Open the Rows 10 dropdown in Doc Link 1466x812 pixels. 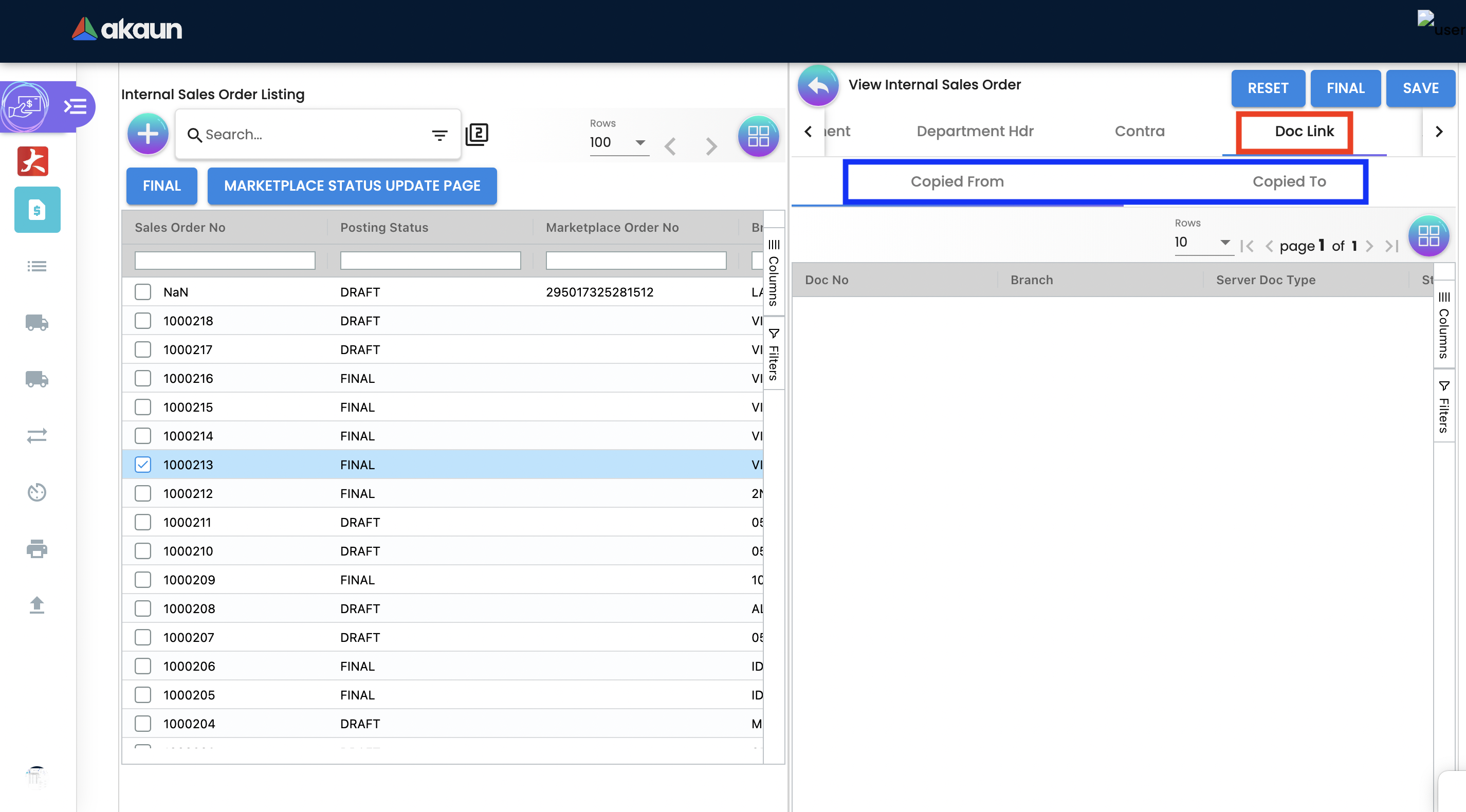pyautogui.click(x=1202, y=243)
